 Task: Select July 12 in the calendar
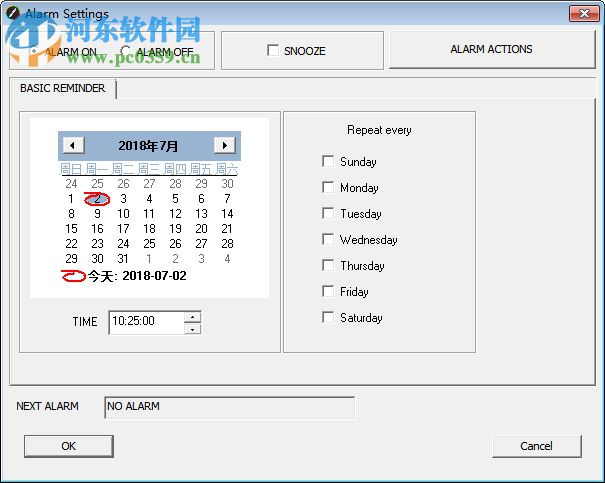(x=175, y=214)
